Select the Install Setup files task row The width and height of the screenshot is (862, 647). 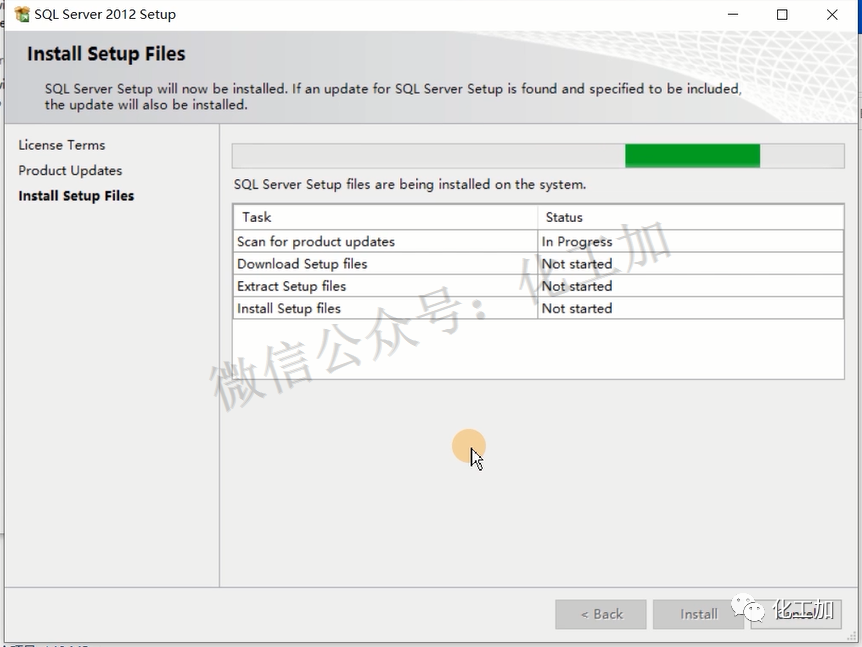538,308
